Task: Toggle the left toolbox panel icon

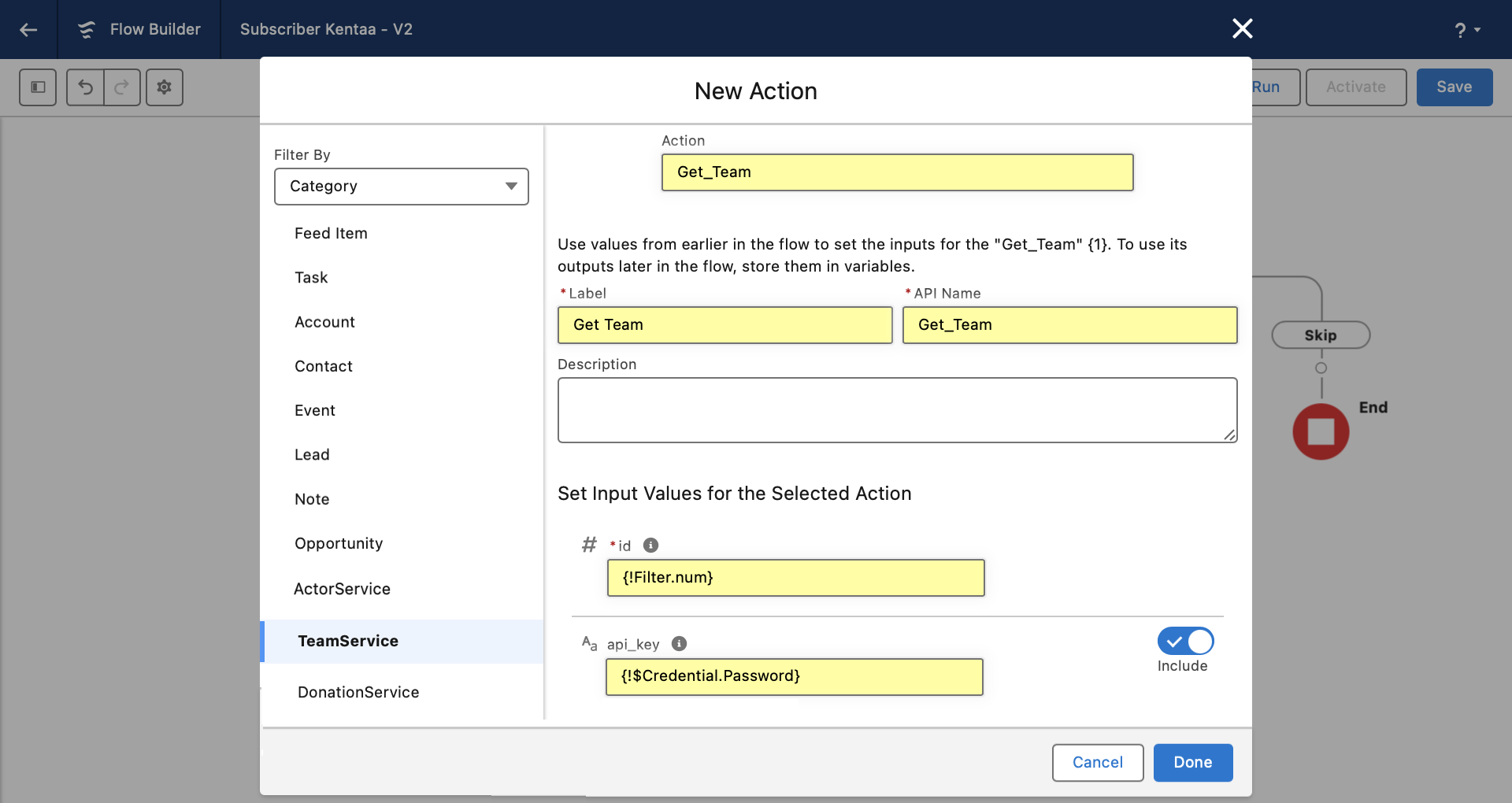Action: (38, 87)
